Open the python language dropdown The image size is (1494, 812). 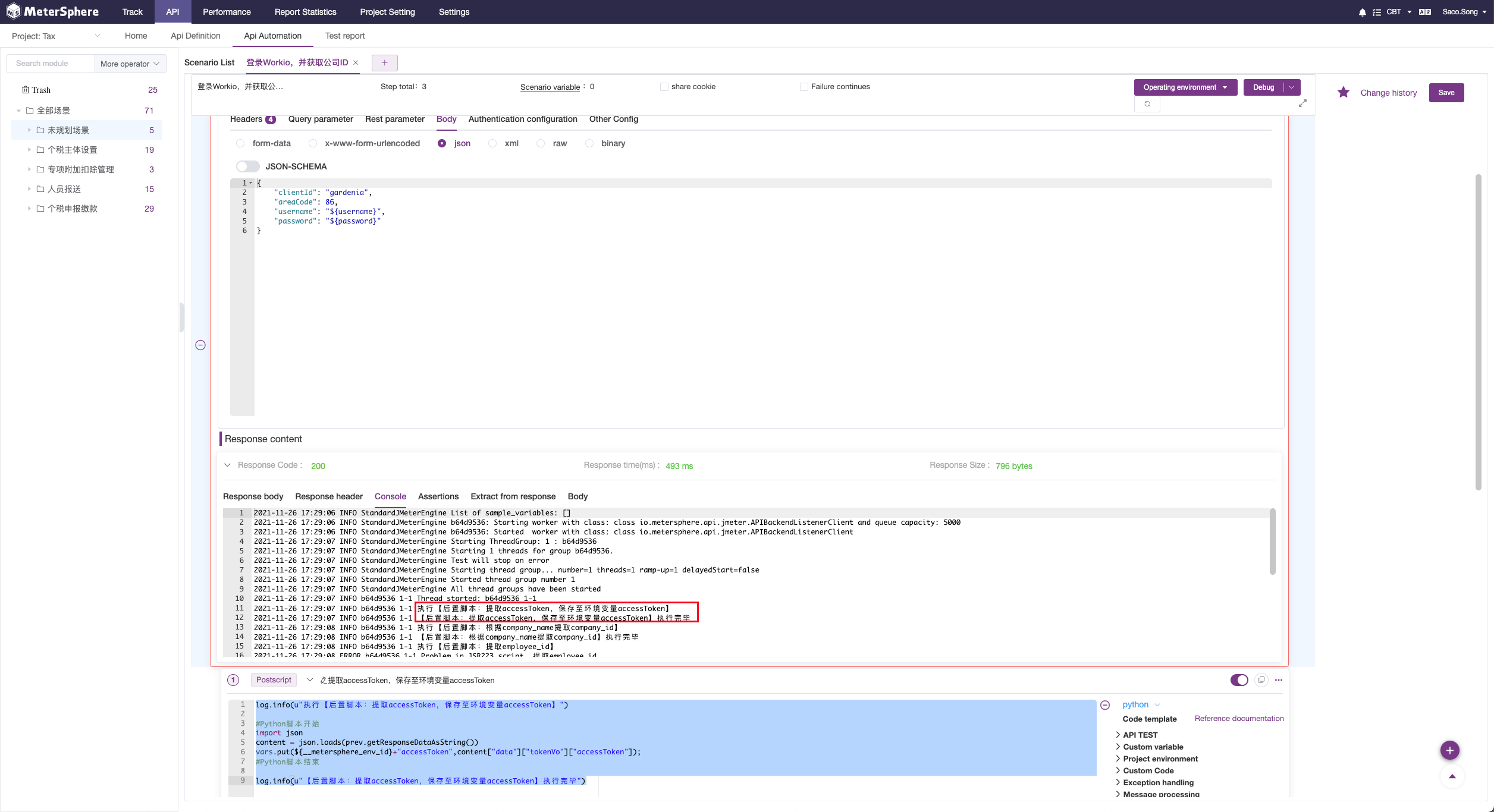[1140, 704]
